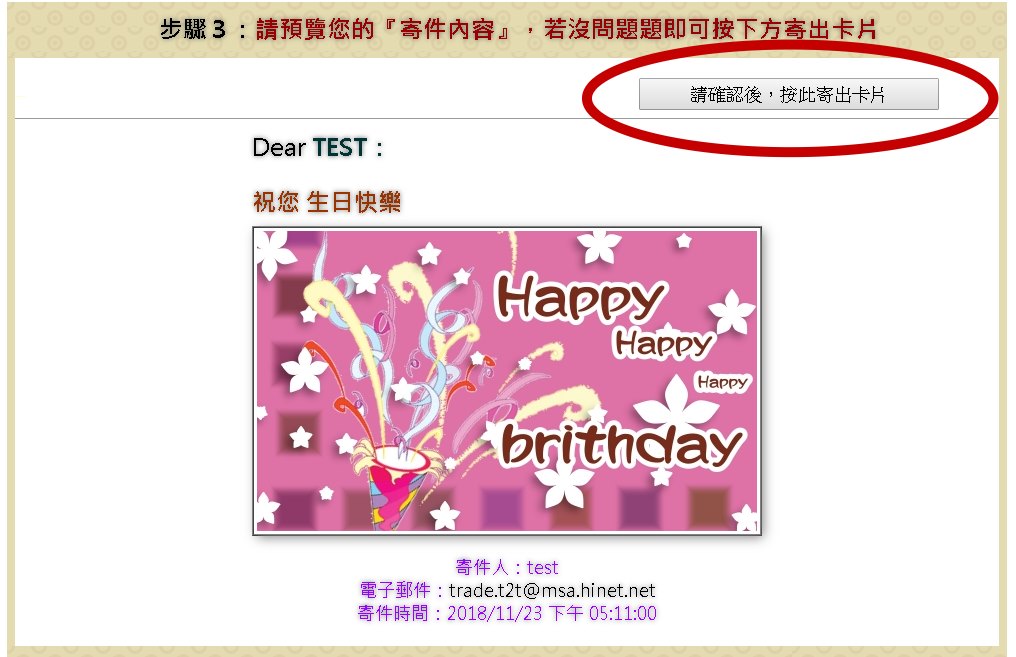Open the pink birthday card preview image
The width and height of the screenshot is (1016, 657).
pos(507,381)
